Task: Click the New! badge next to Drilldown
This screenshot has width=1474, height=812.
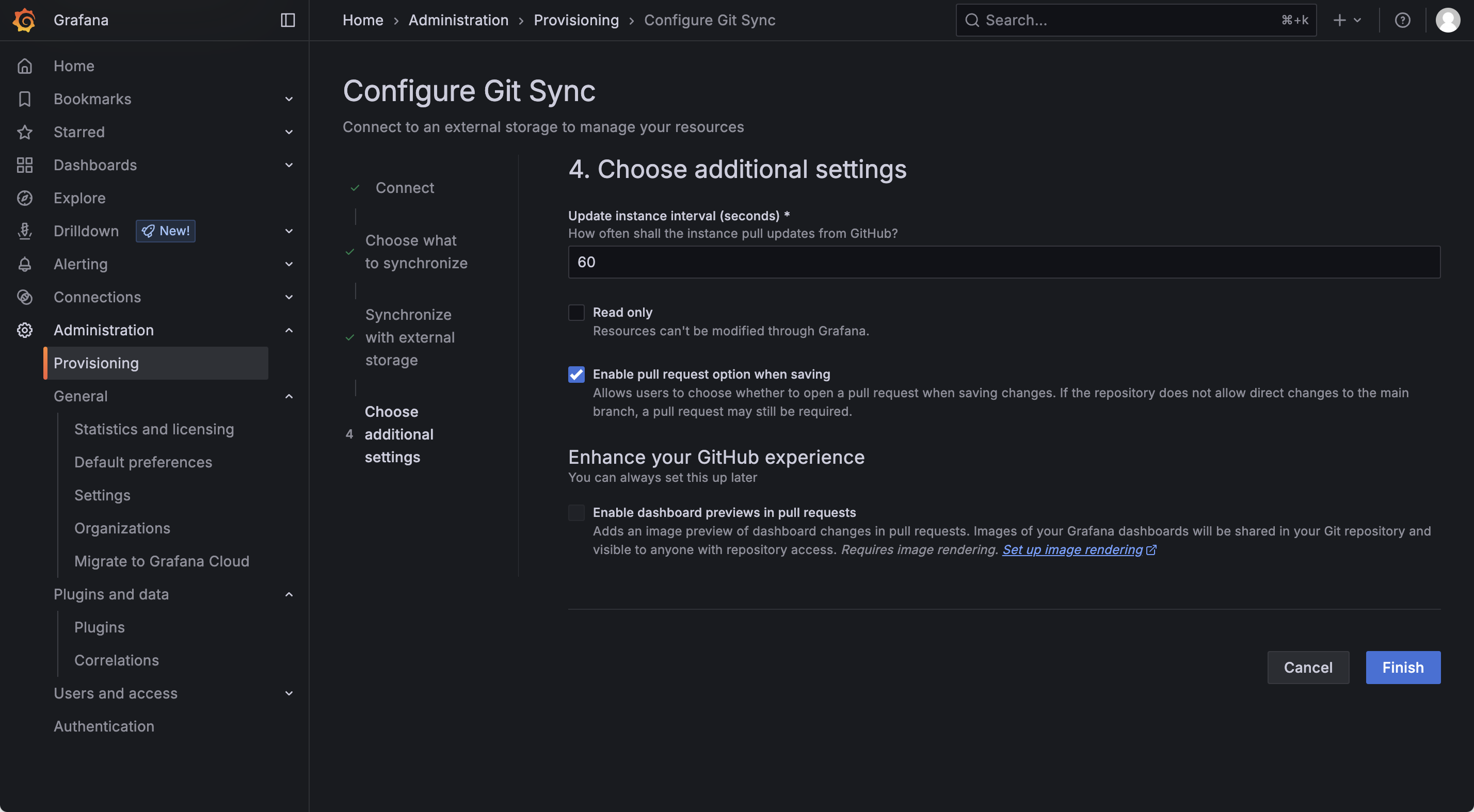Action: click(165, 231)
